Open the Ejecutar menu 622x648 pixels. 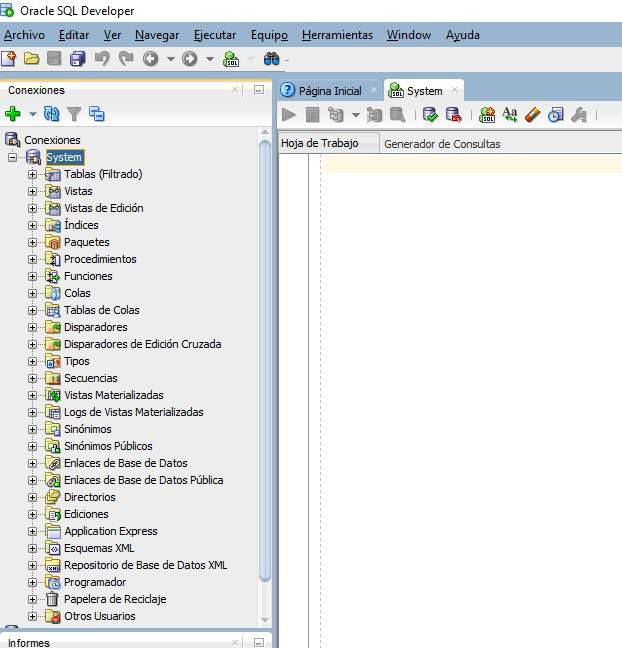click(215, 35)
